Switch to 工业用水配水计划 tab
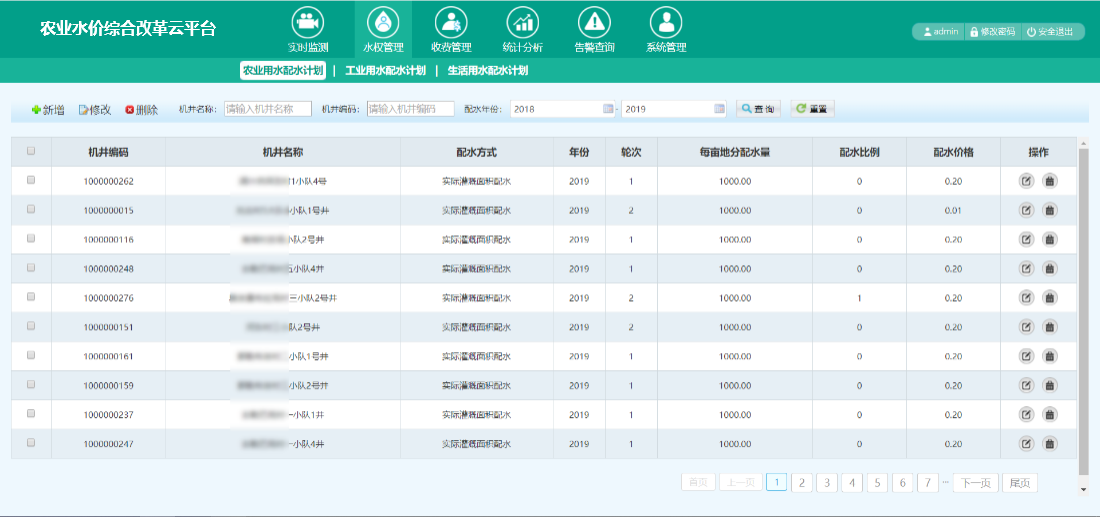Image resolution: width=1100 pixels, height=517 pixels. [x=386, y=71]
